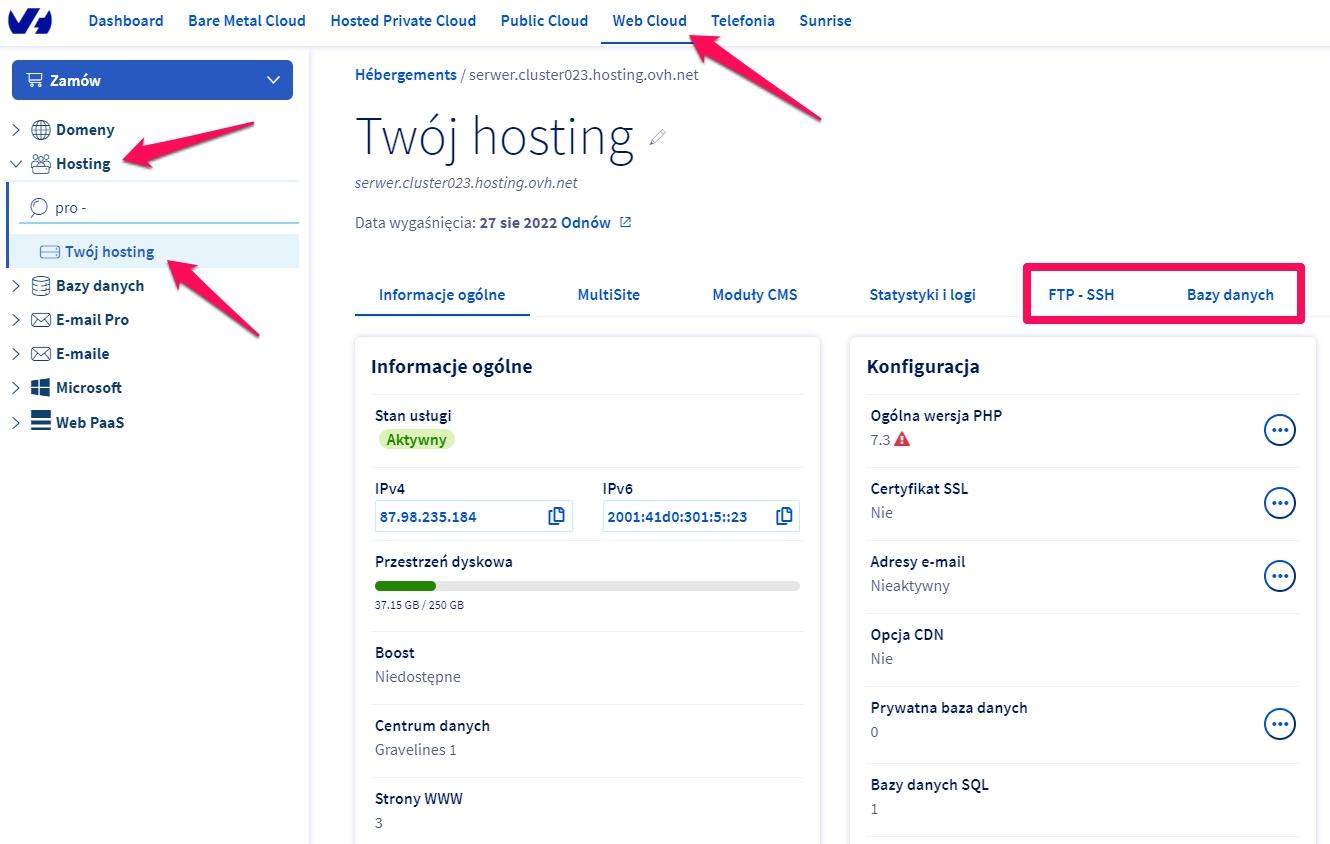Image resolution: width=1330 pixels, height=844 pixels.
Task: Click the search magnifier icon in sidebar
Action: pos(39,208)
